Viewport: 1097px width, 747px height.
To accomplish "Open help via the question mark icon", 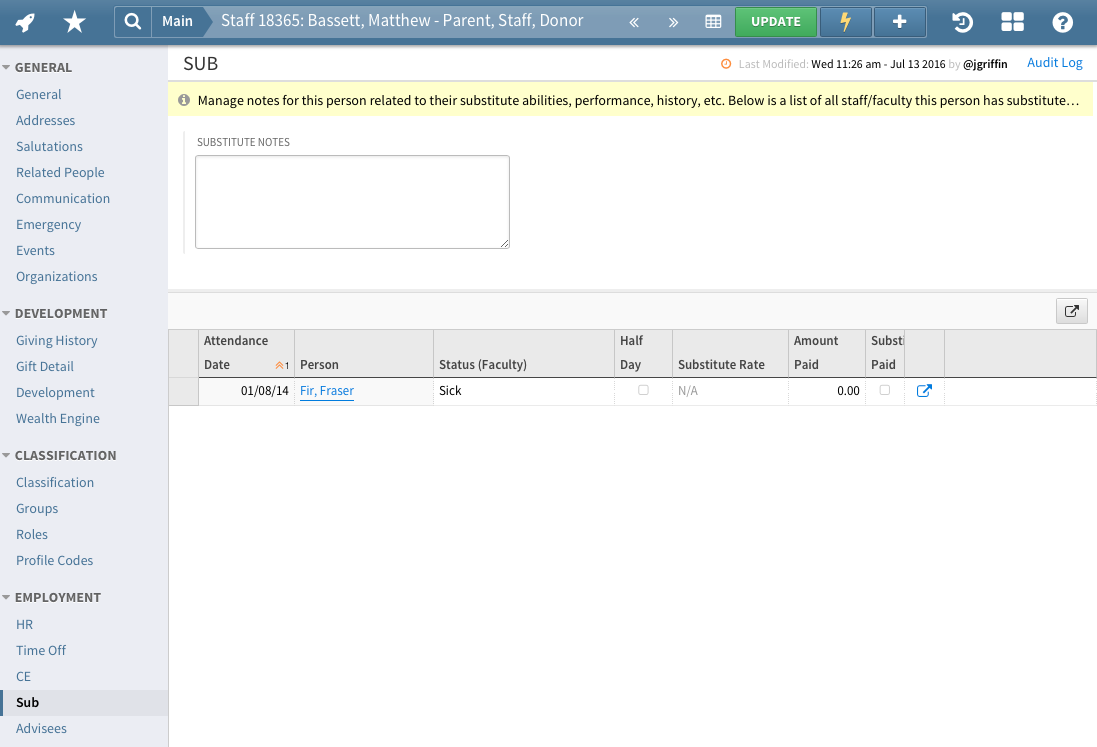I will point(1061,21).
